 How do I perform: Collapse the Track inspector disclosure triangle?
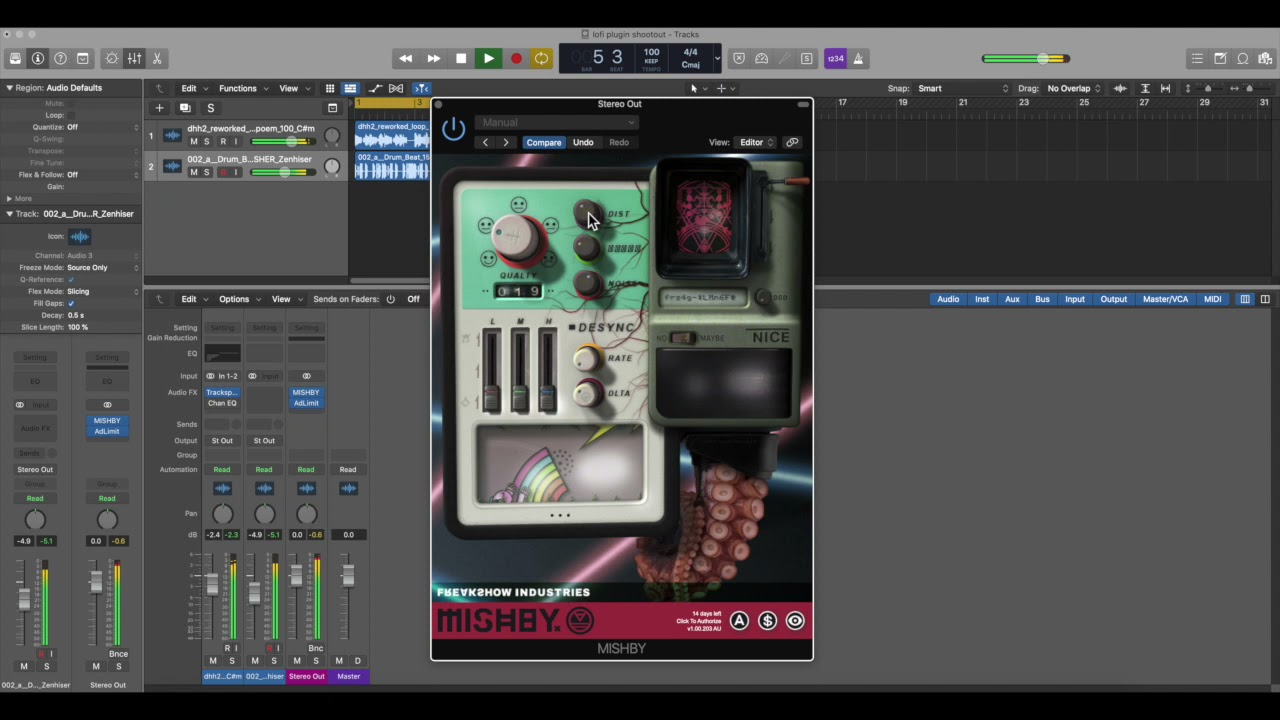click(9, 214)
